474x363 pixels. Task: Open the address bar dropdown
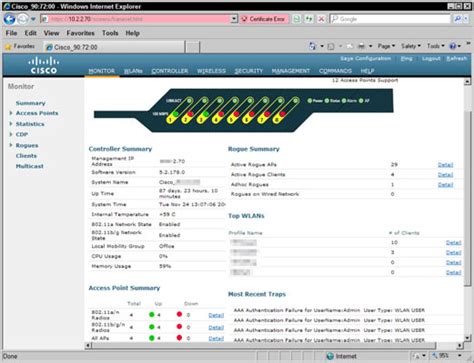(234, 19)
